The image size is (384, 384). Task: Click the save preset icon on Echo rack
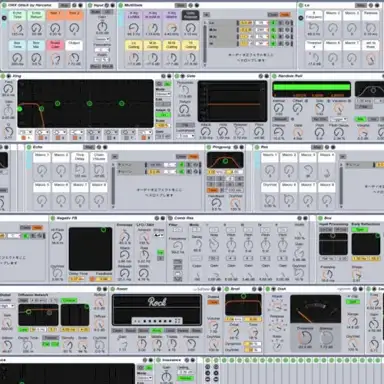coord(105,147)
